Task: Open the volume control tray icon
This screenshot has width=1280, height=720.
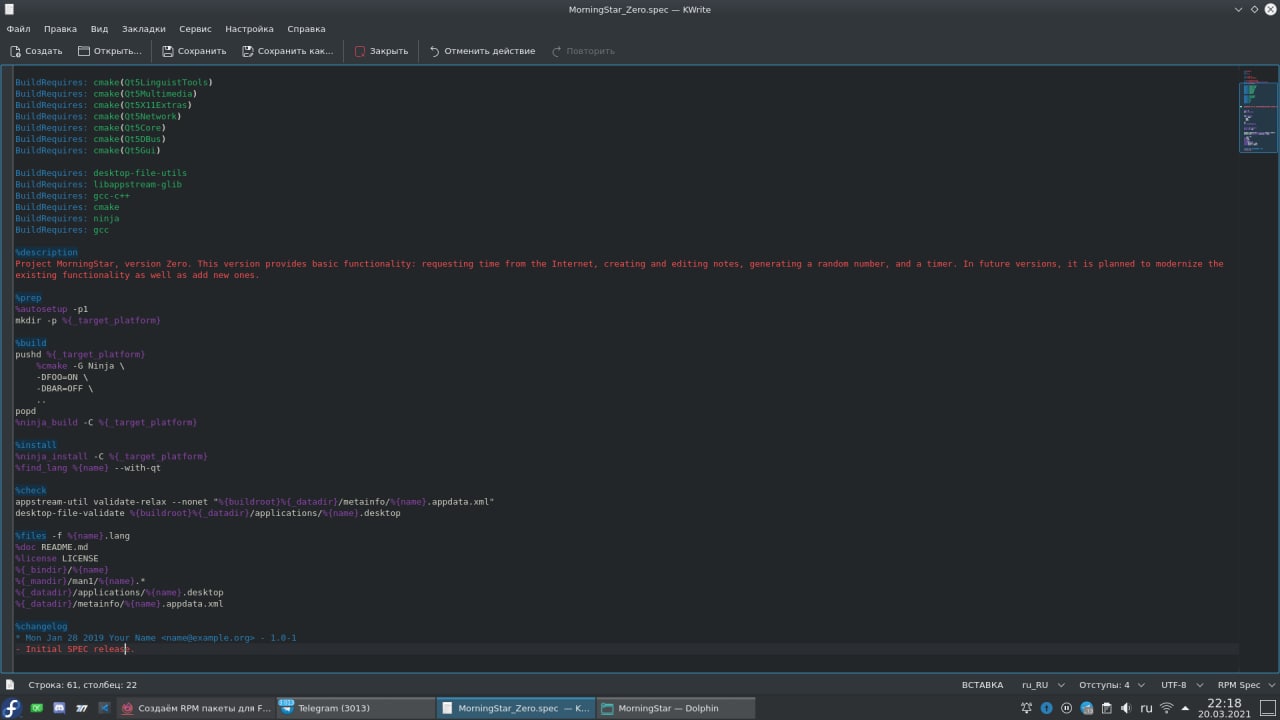Action: [x=1127, y=708]
